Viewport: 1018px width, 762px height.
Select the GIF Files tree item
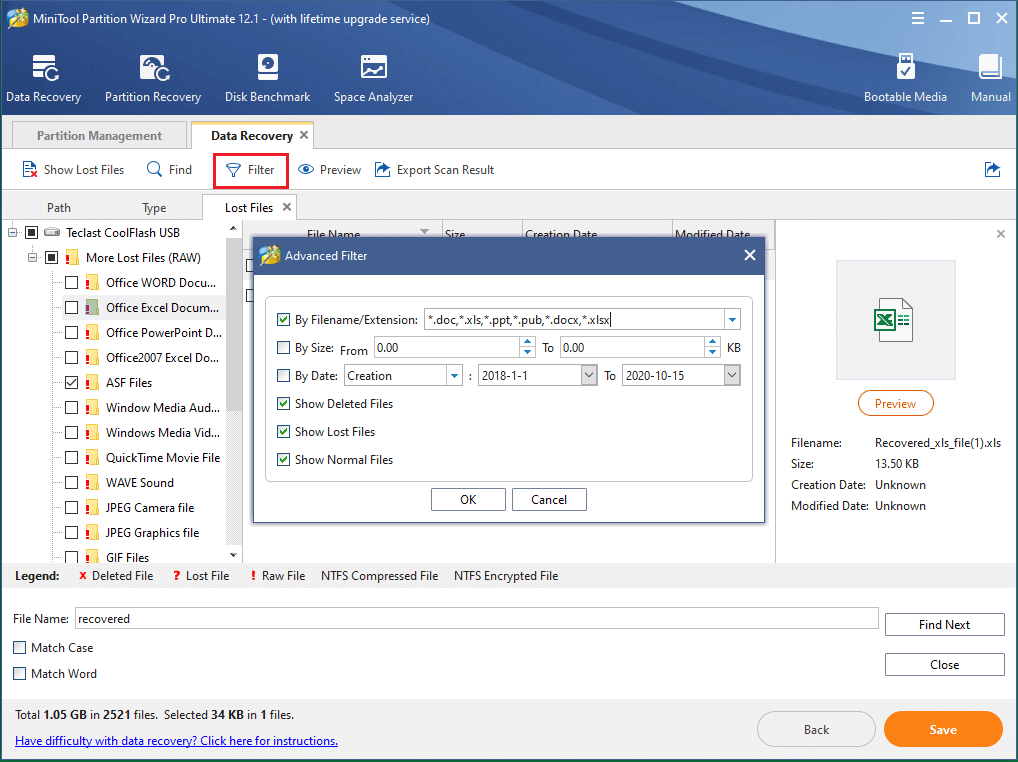coord(127,558)
